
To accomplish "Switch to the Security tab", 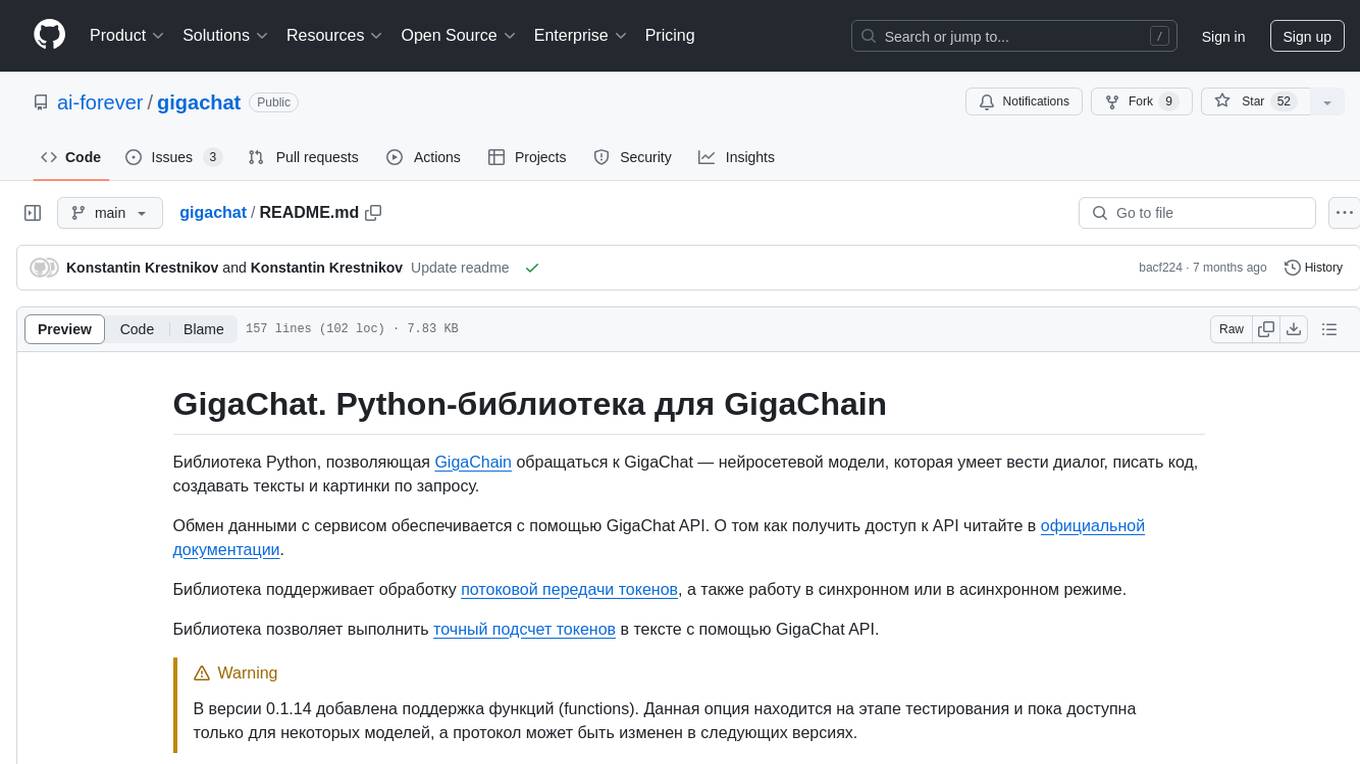I will pos(632,157).
